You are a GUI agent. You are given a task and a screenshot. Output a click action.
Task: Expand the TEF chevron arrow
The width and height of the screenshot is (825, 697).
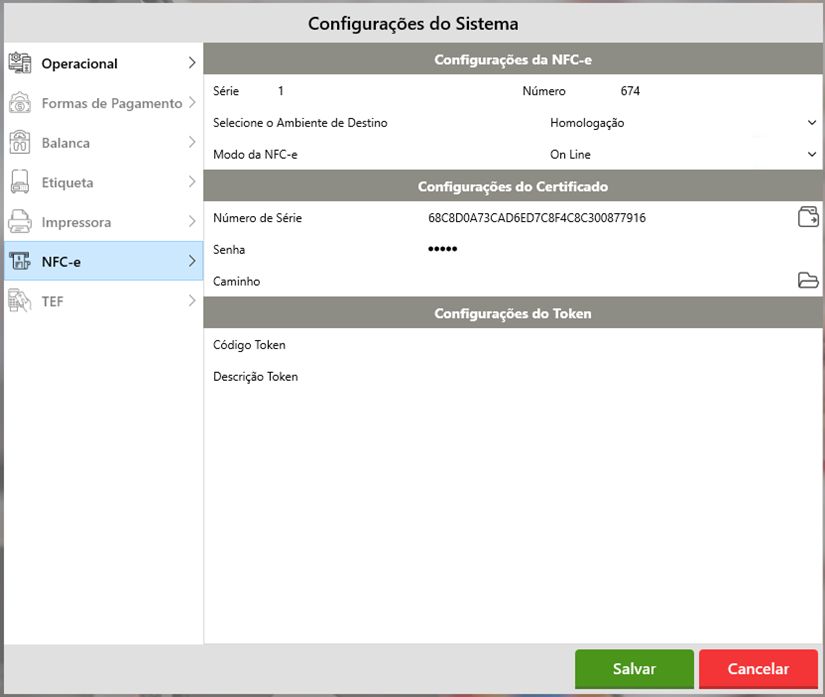pyautogui.click(x=191, y=301)
